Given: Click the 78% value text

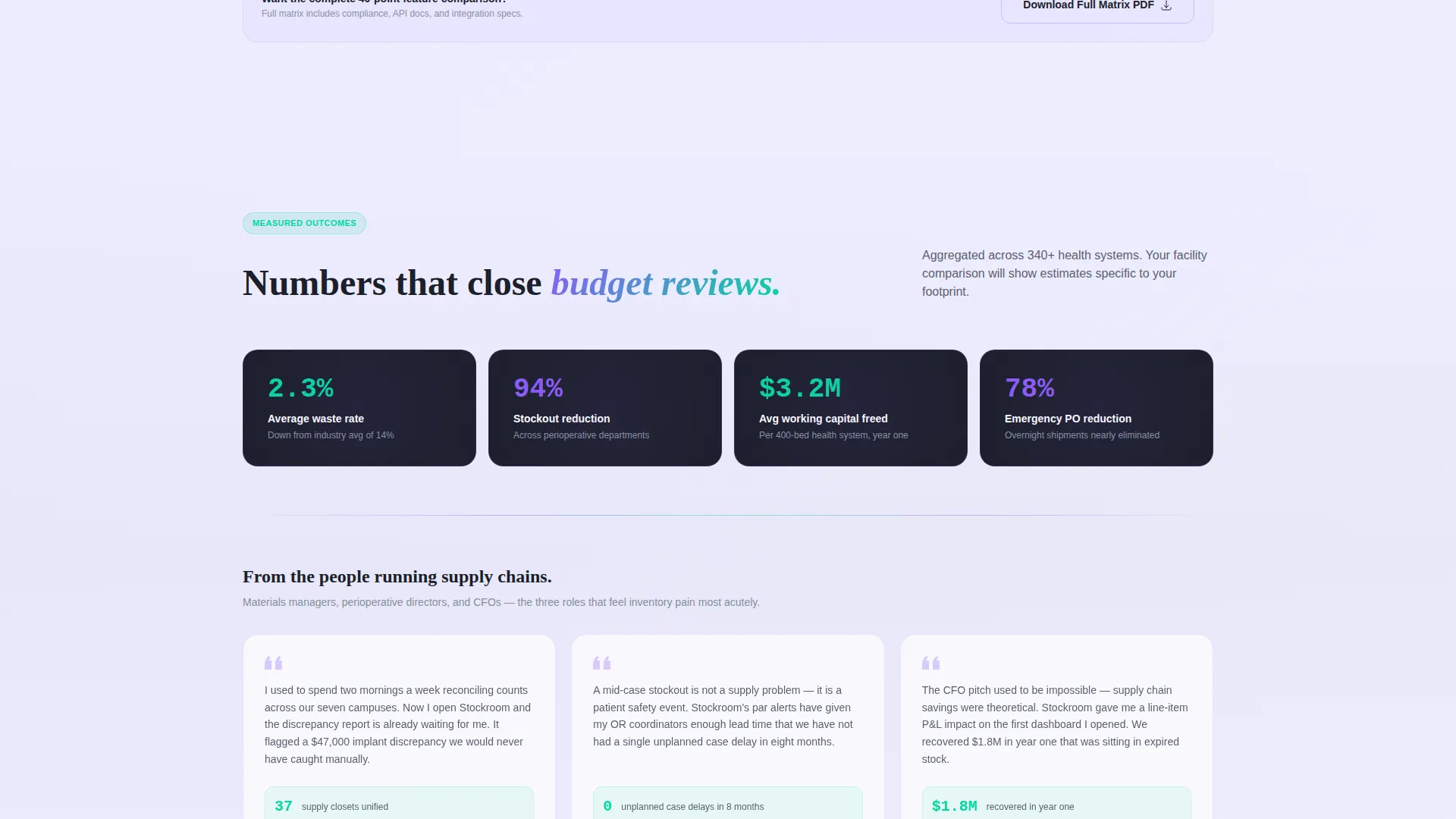Looking at the screenshot, I should click(x=1029, y=388).
